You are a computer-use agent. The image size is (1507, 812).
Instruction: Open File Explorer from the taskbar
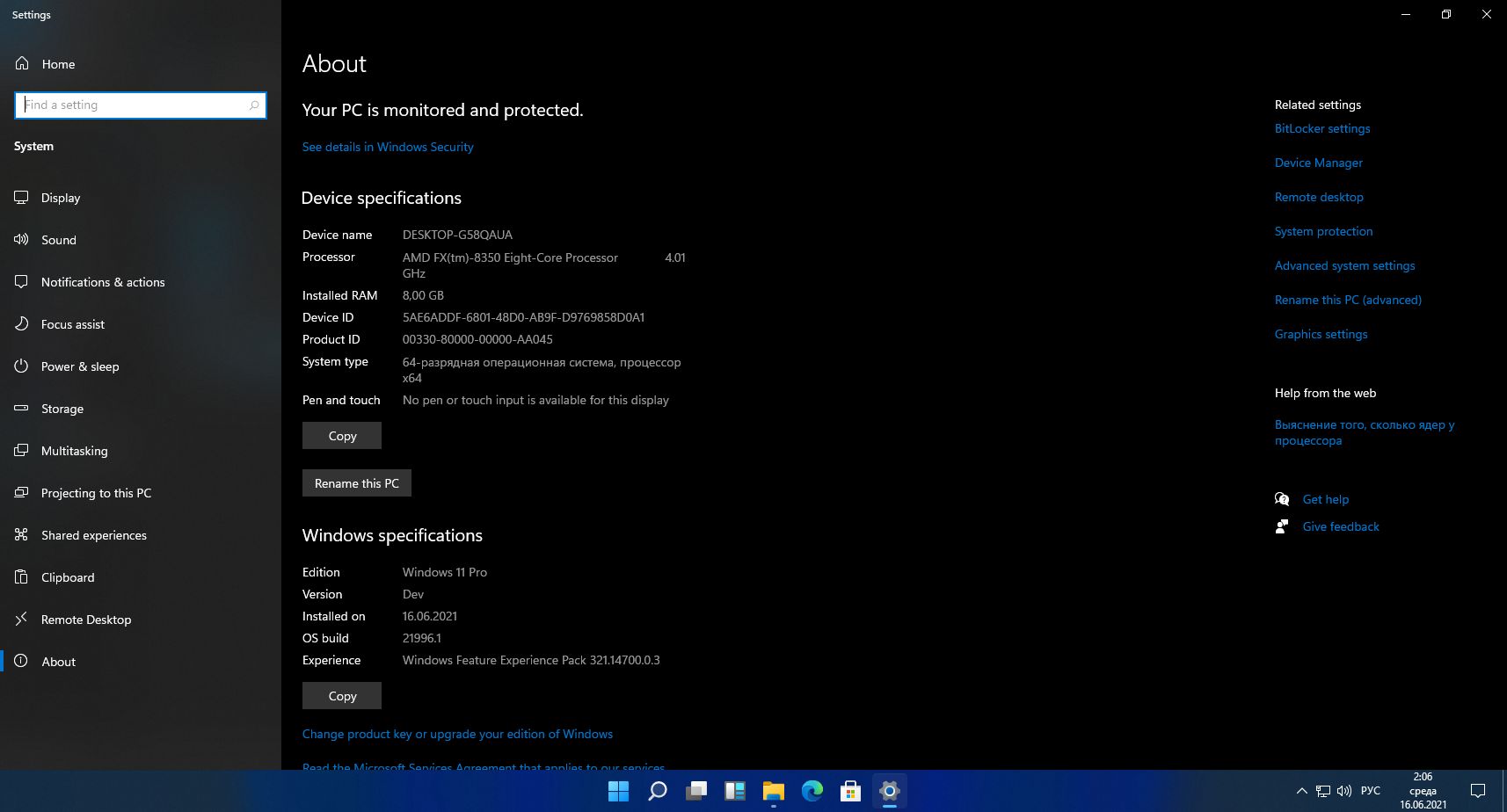[x=774, y=791]
